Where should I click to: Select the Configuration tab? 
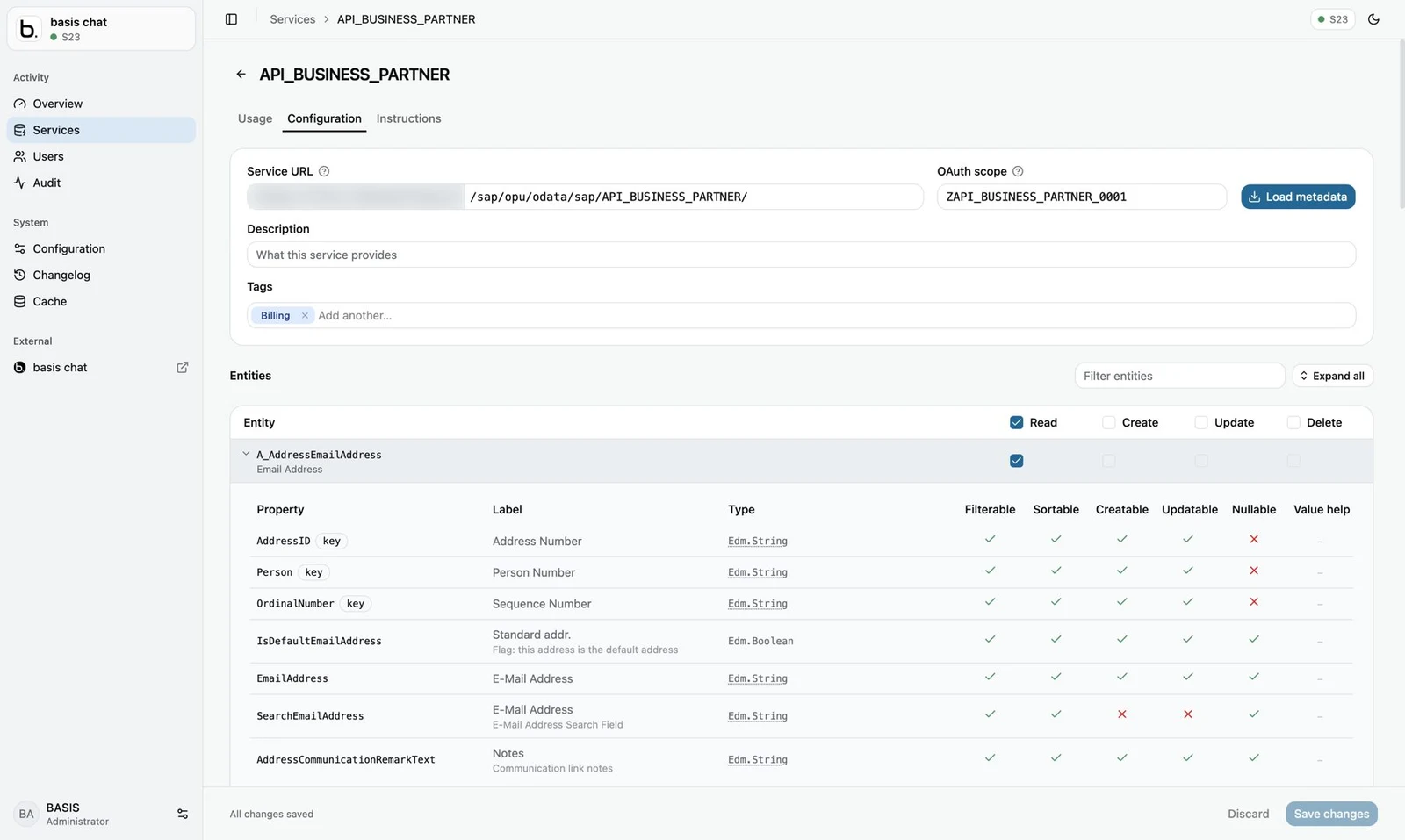(324, 118)
